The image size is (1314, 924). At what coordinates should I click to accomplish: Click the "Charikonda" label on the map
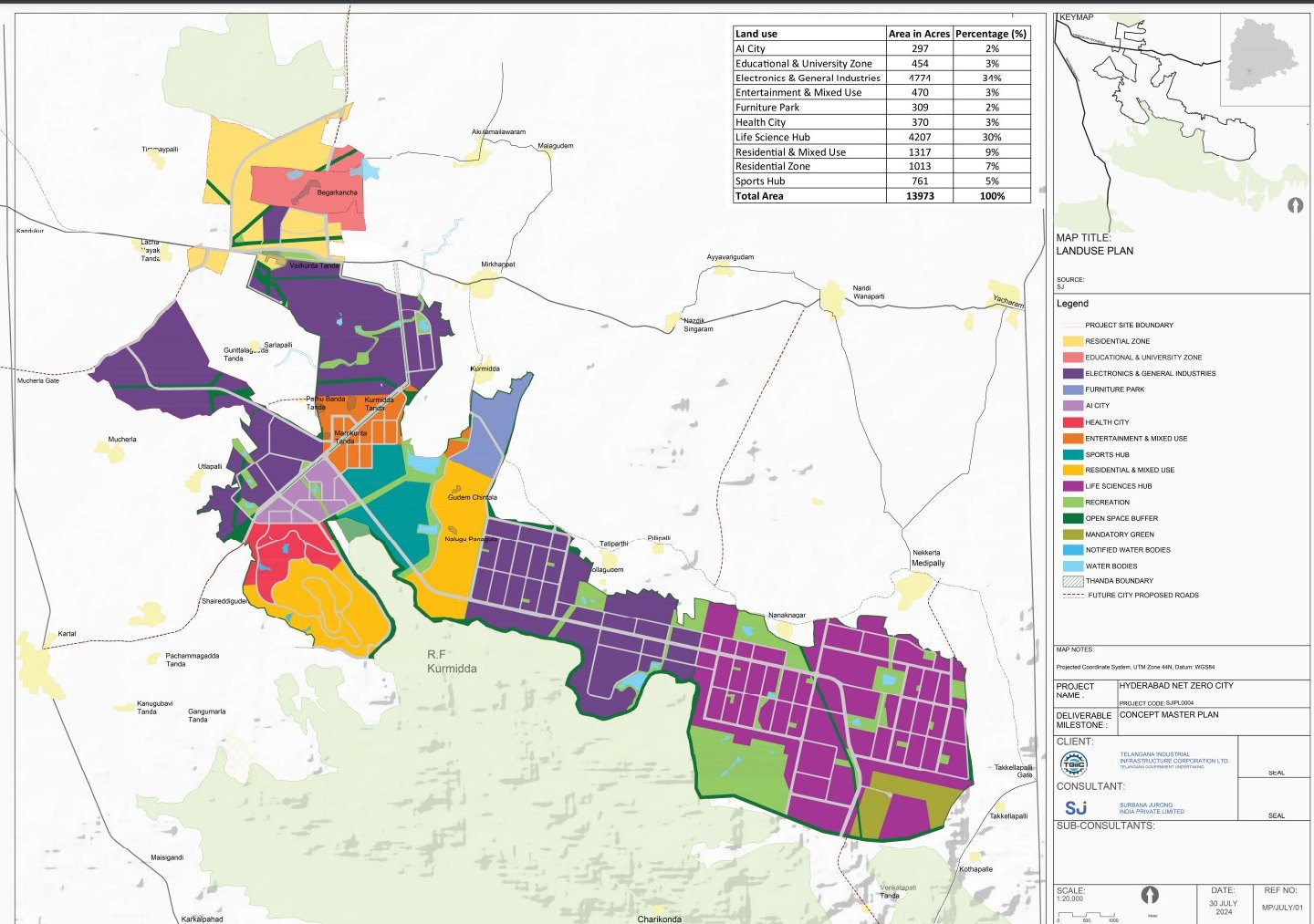659,919
